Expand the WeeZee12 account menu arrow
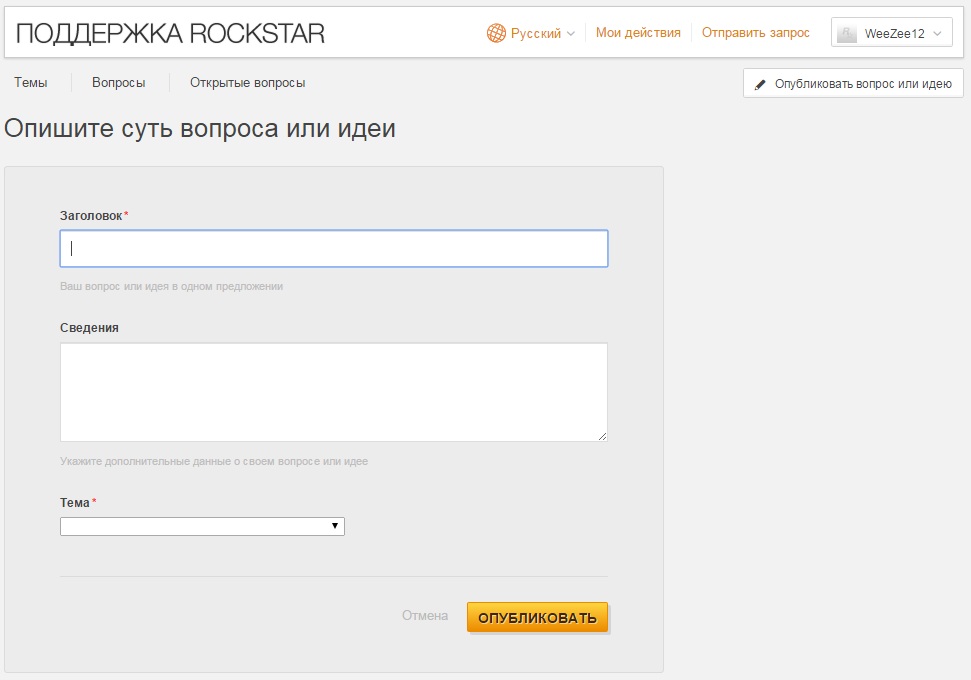Screen dimensions: 971x680 pos(938,34)
